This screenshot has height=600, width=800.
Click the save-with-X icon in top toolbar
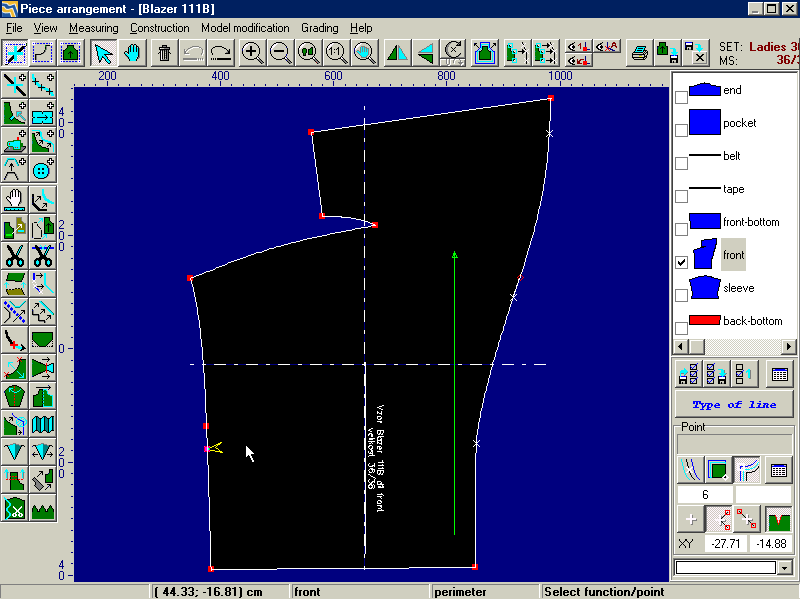(x=696, y=53)
